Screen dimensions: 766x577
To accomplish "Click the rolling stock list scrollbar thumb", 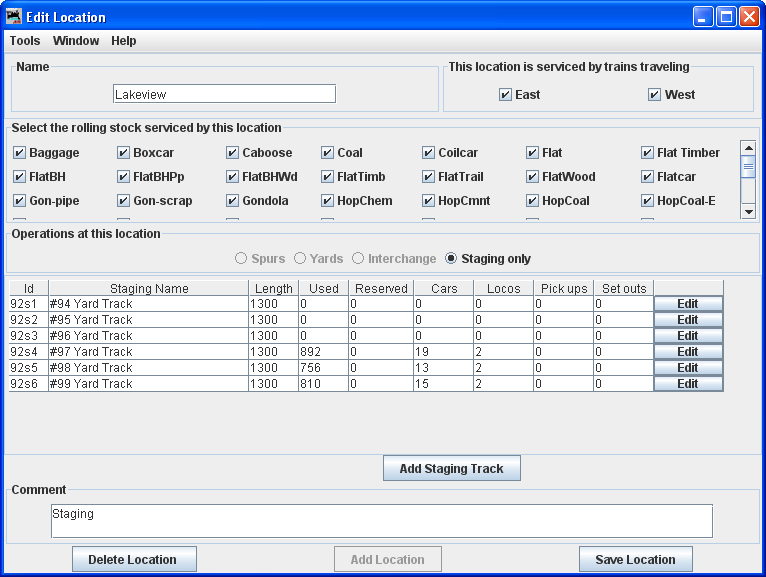I will 748,167.
